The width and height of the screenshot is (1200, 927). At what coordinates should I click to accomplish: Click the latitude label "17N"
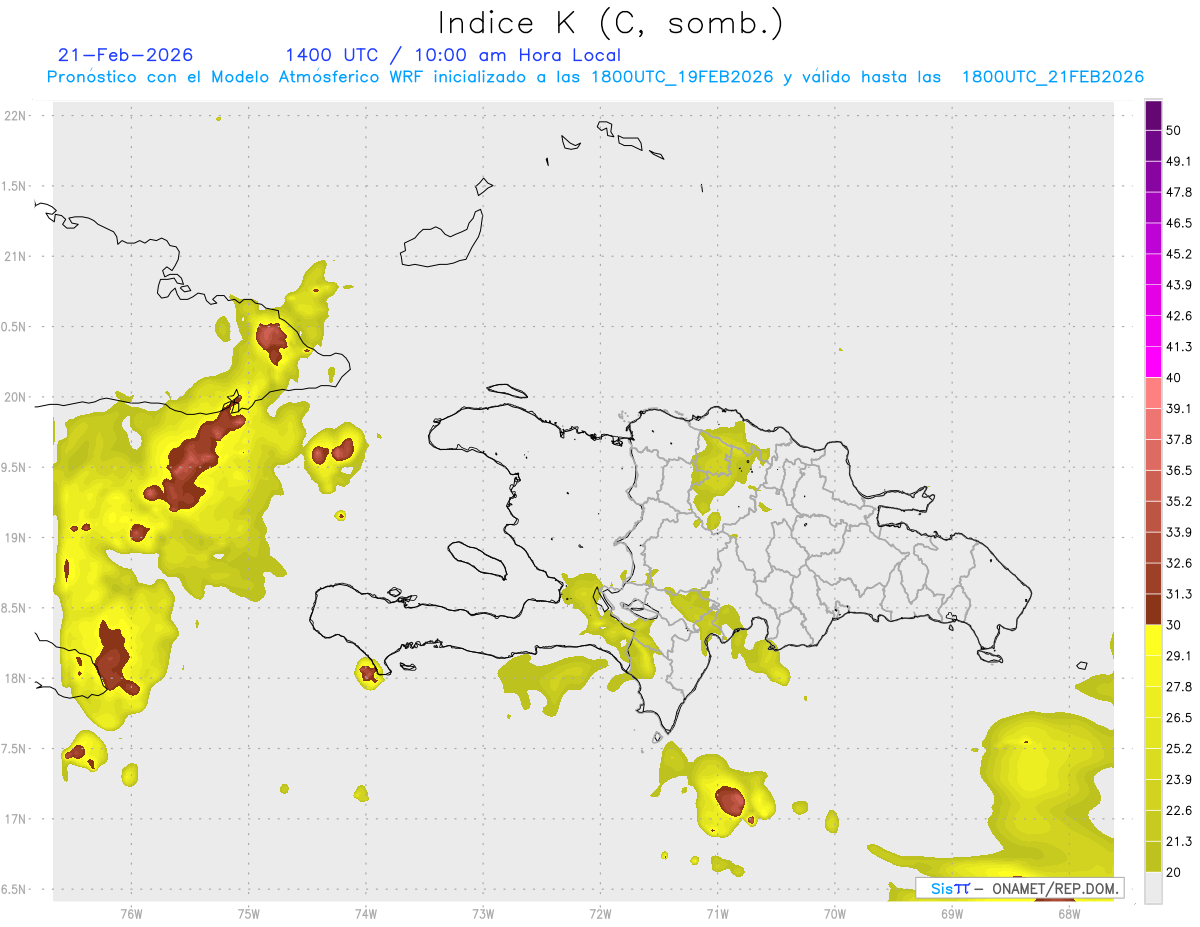point(17,819)
